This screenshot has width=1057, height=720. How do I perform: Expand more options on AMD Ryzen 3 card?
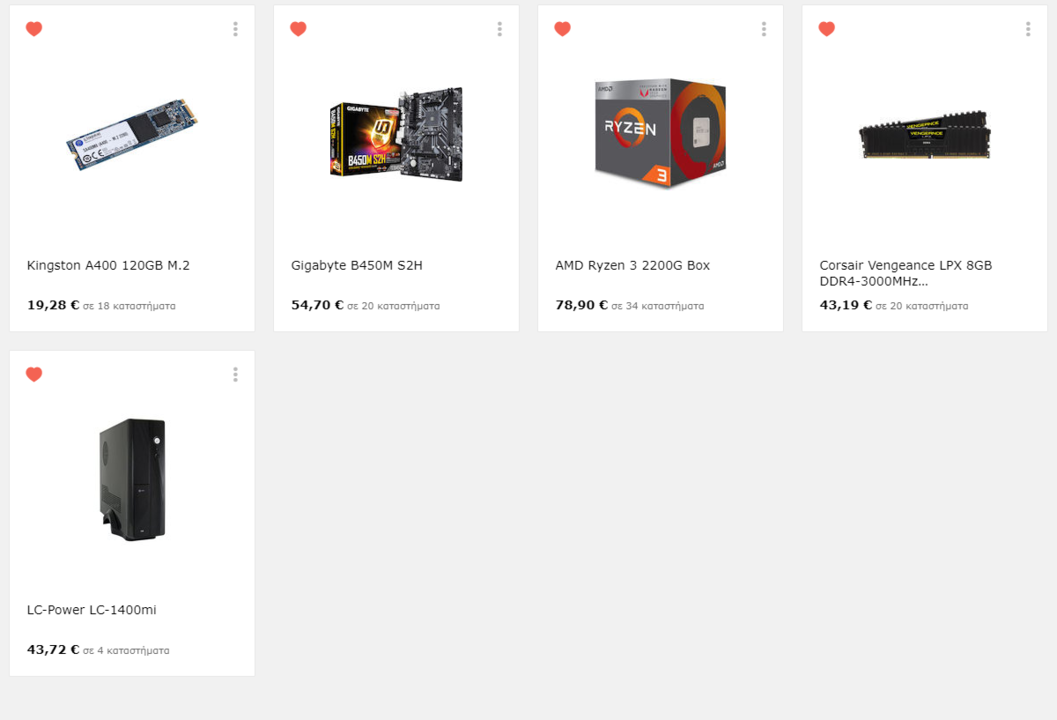tap(764, 29)
